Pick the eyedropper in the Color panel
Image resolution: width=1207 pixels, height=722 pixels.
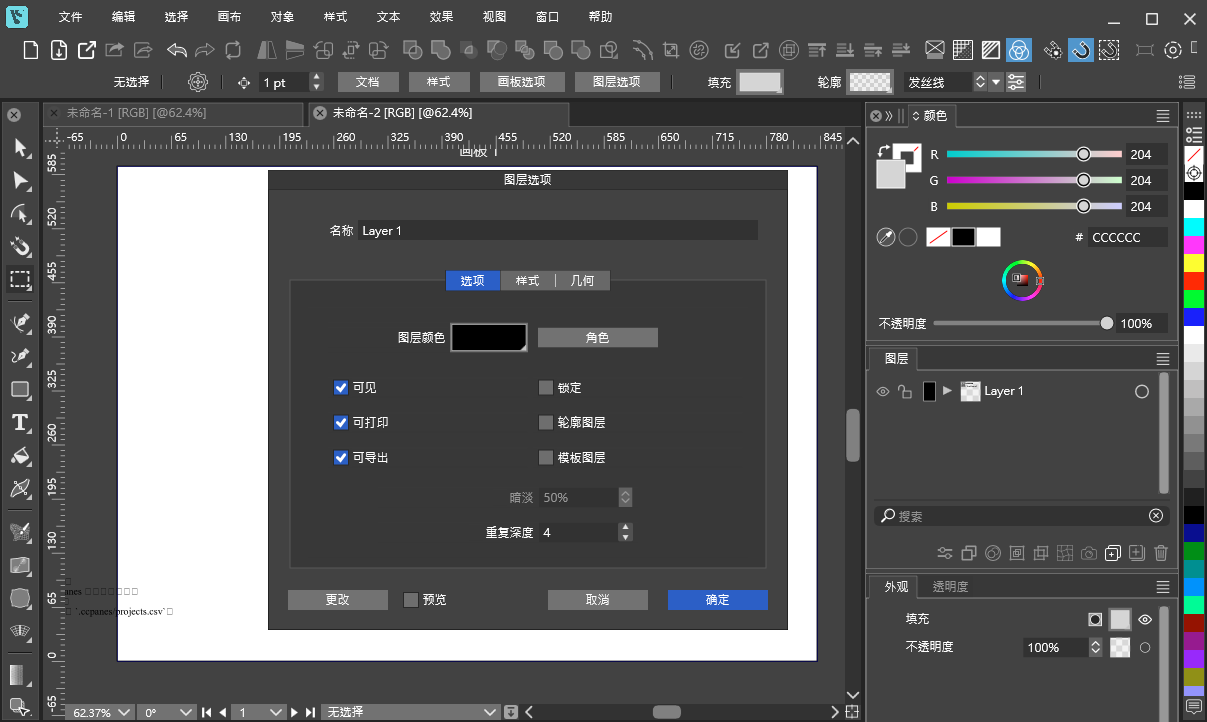point(886,236)
